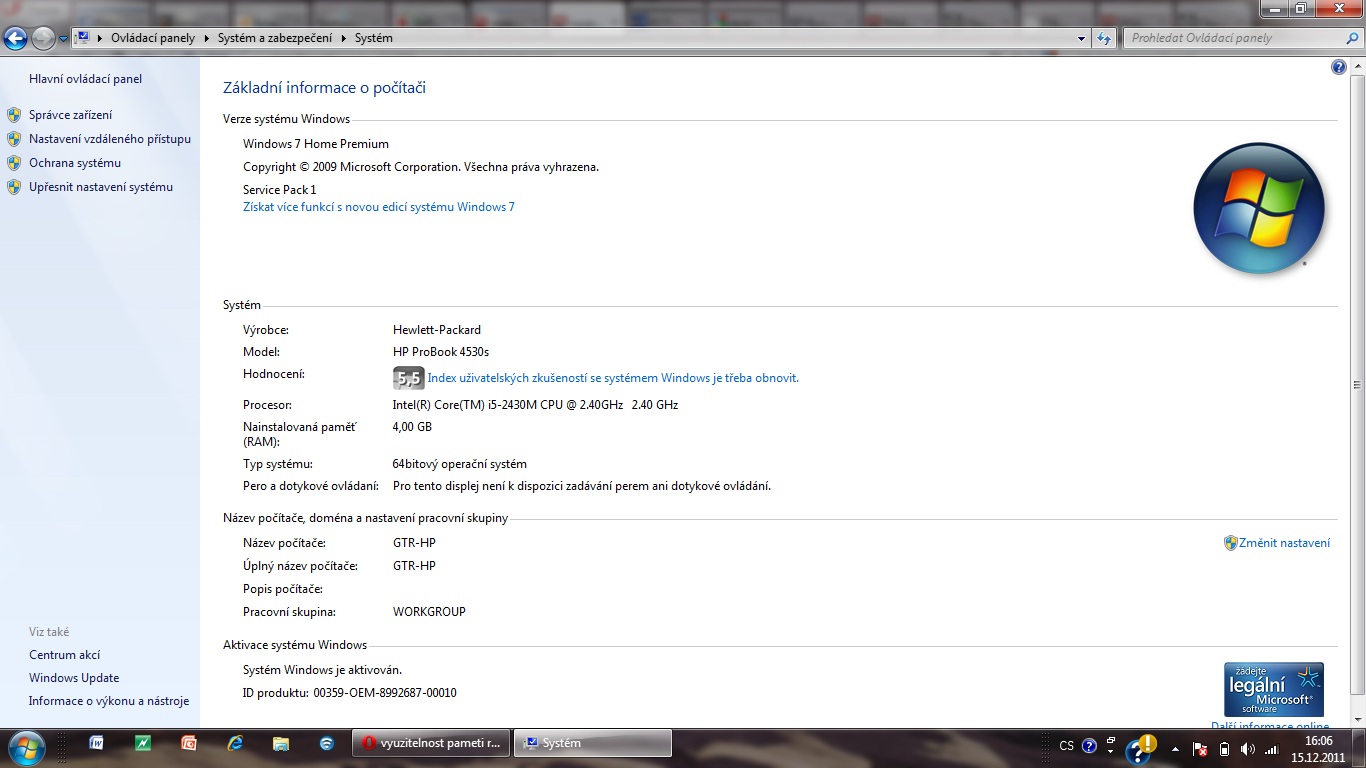The width and height of the screenshot is (1366, 768).
Task: Open the Index uživatelských zkušeností link
Action: pyautogui.click(x=613, y=378)
